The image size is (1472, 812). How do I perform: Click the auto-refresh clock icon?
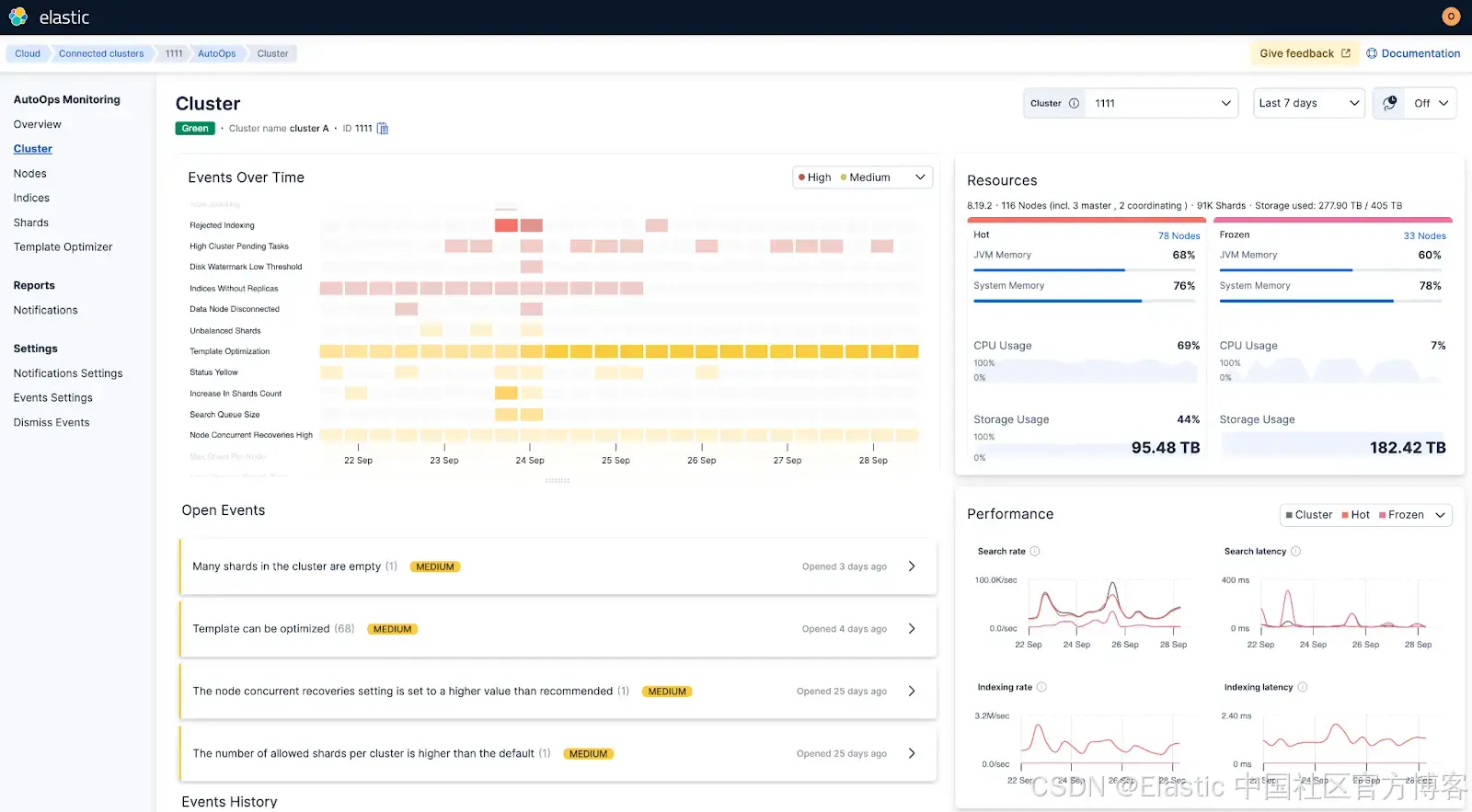tap(1390, 103)
